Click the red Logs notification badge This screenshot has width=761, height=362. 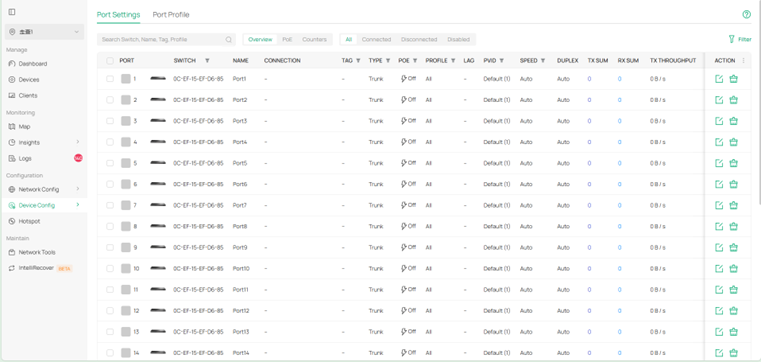coord(78,158)
